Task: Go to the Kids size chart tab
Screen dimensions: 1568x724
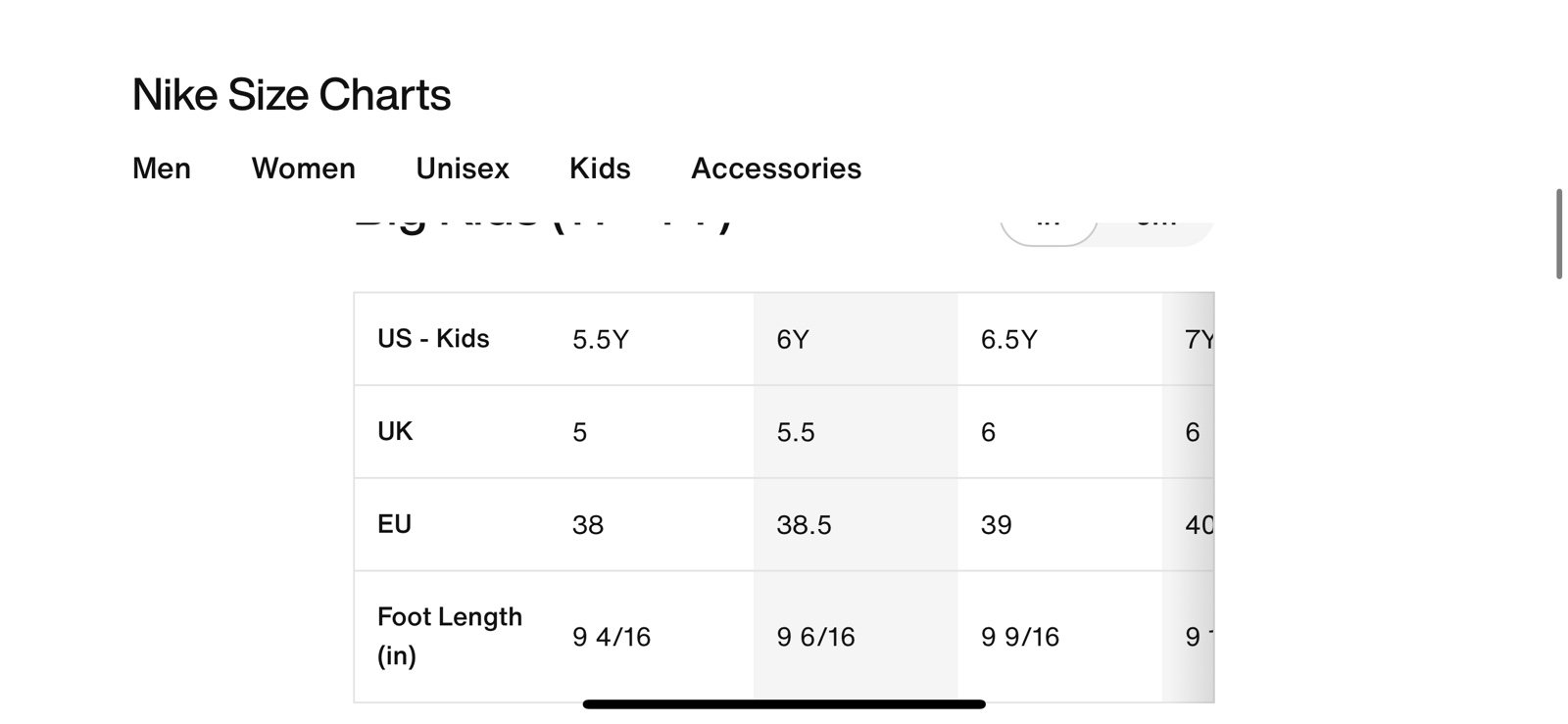Action: (x=600, y=169)
